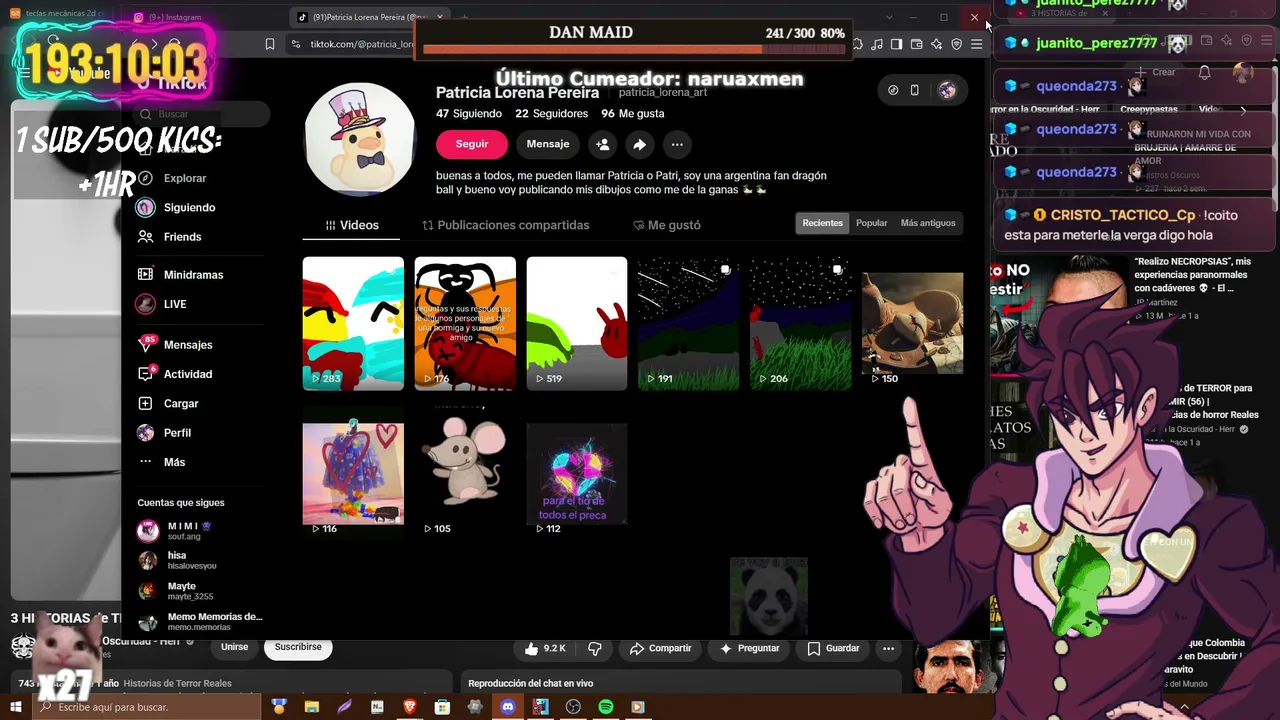The height and width of the screenshot is (720, 1280).
Task: Open the 22 Seguidores list
Action: pyautogui.click(x=551, y=114)
